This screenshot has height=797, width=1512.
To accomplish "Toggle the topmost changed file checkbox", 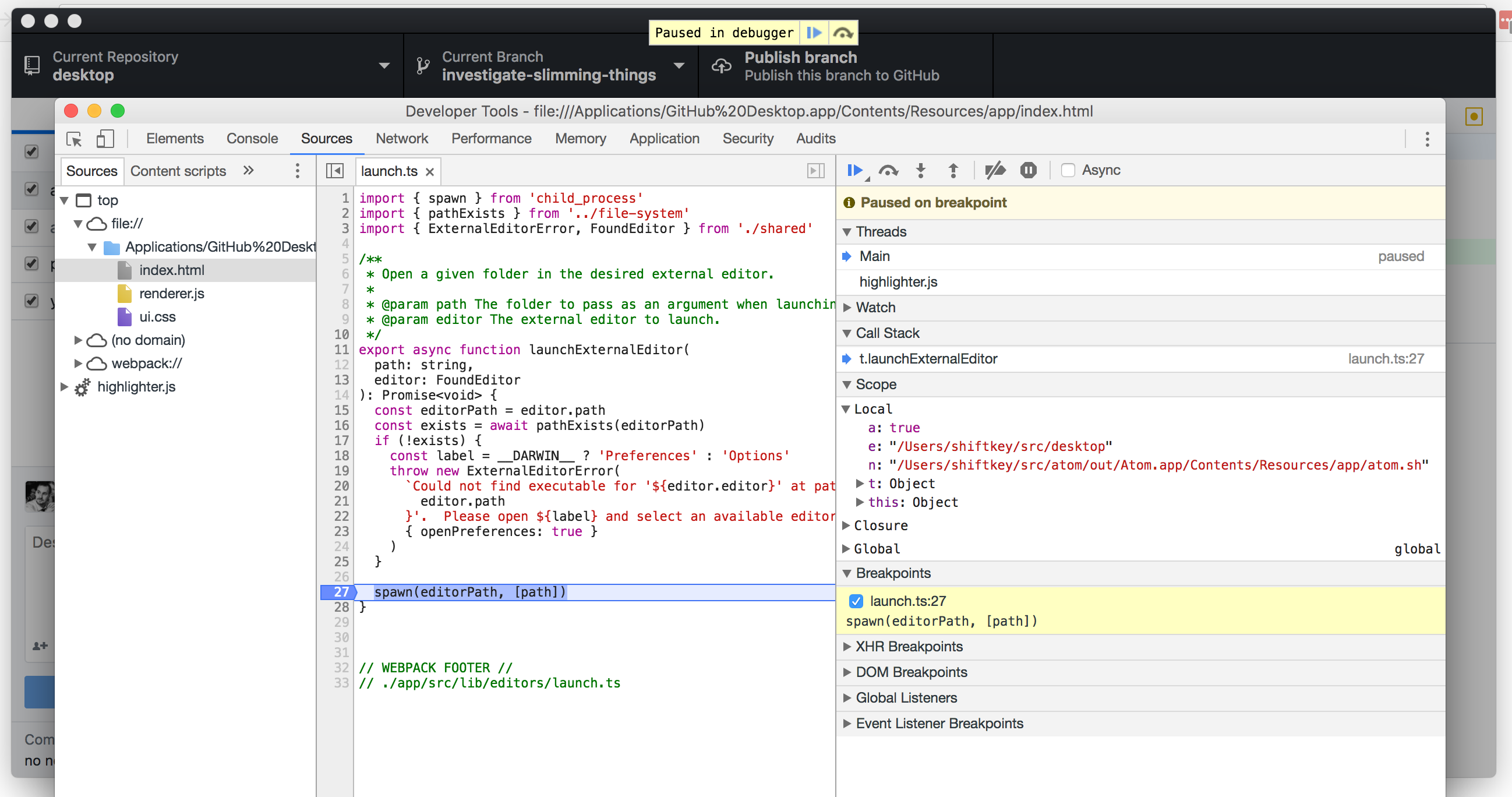I will pyautogui.click(x=31, y=151).
